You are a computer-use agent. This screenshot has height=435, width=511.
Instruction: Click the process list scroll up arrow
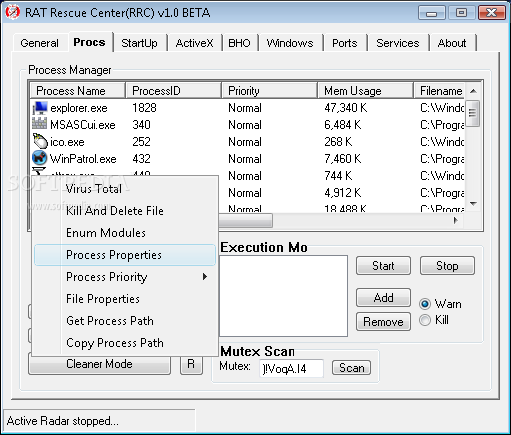pos(473,91)
